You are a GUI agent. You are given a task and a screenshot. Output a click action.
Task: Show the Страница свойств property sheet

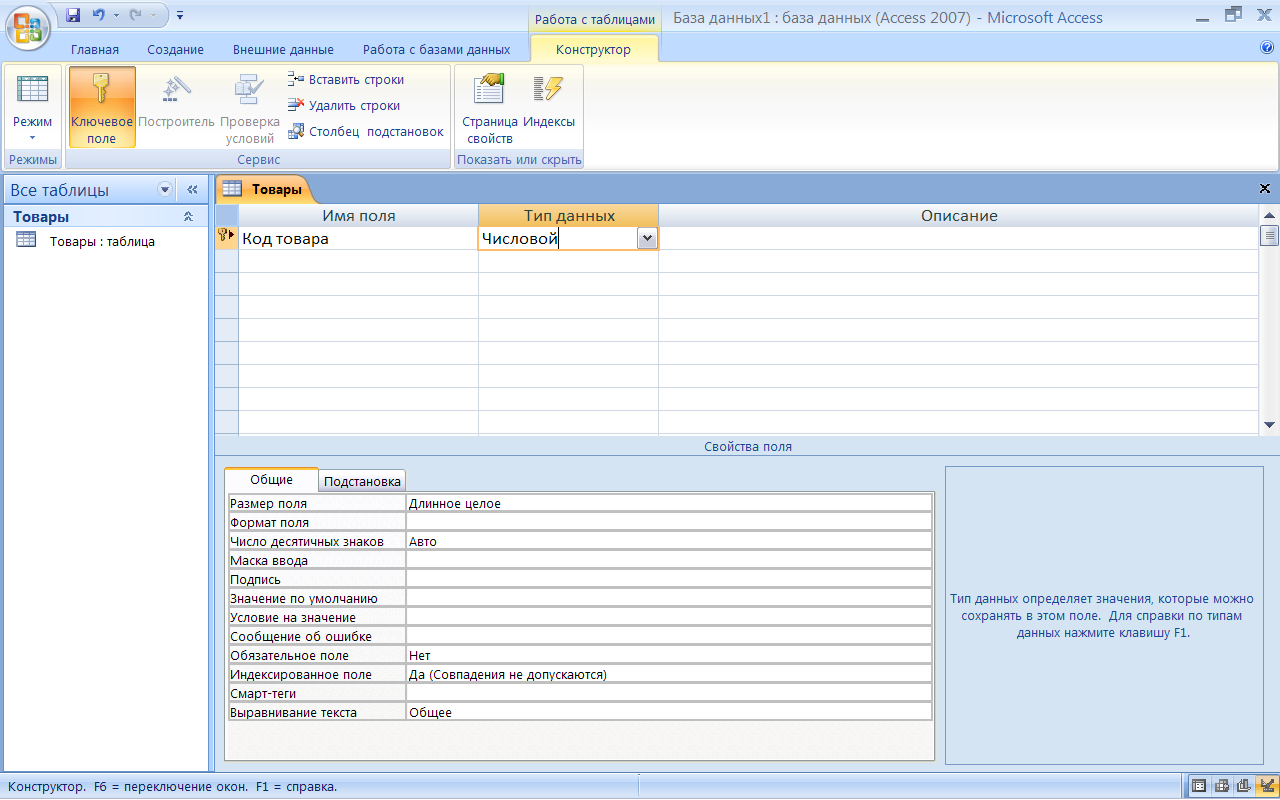tap(490, 107)
